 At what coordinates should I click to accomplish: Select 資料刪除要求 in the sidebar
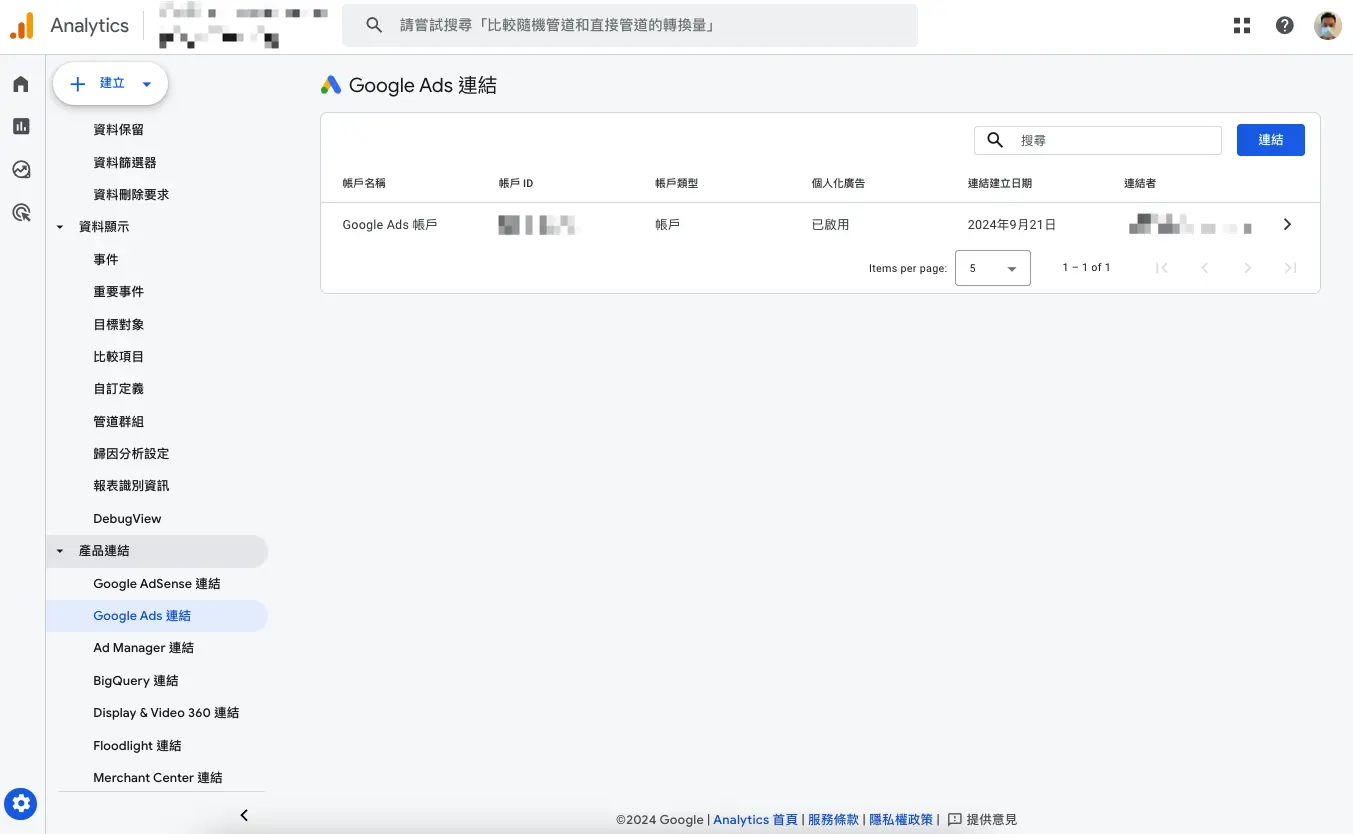(131, 195)
